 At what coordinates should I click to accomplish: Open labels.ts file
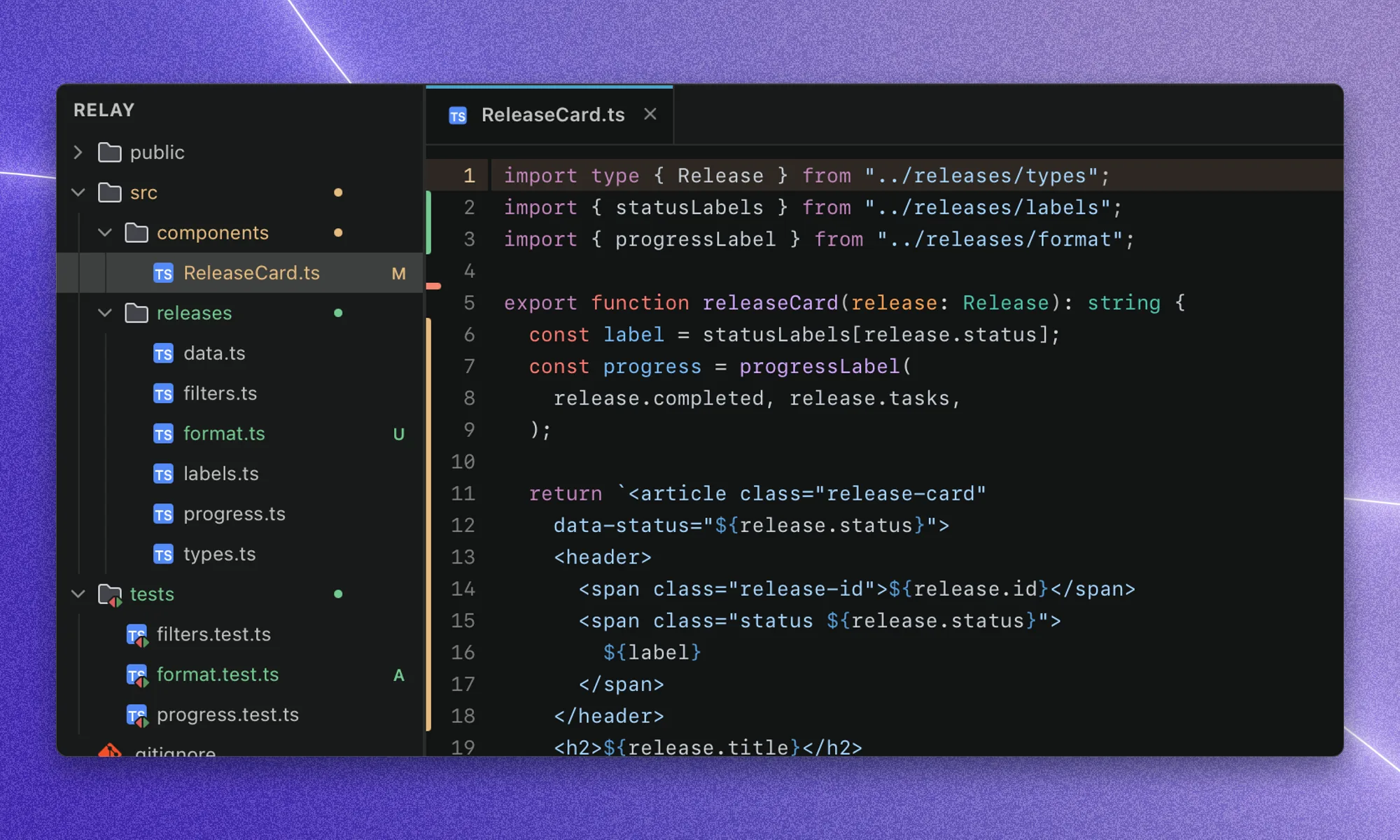(x=240, y=474)
